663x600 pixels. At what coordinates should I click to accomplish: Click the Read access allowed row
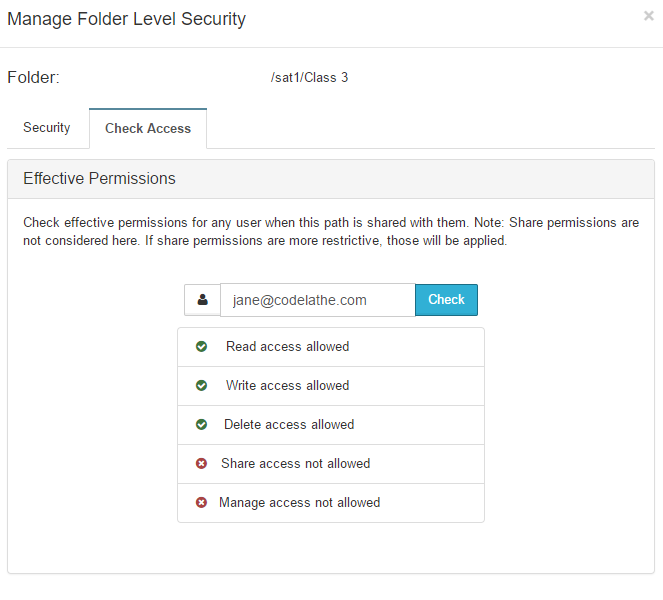tap(331, 347)
